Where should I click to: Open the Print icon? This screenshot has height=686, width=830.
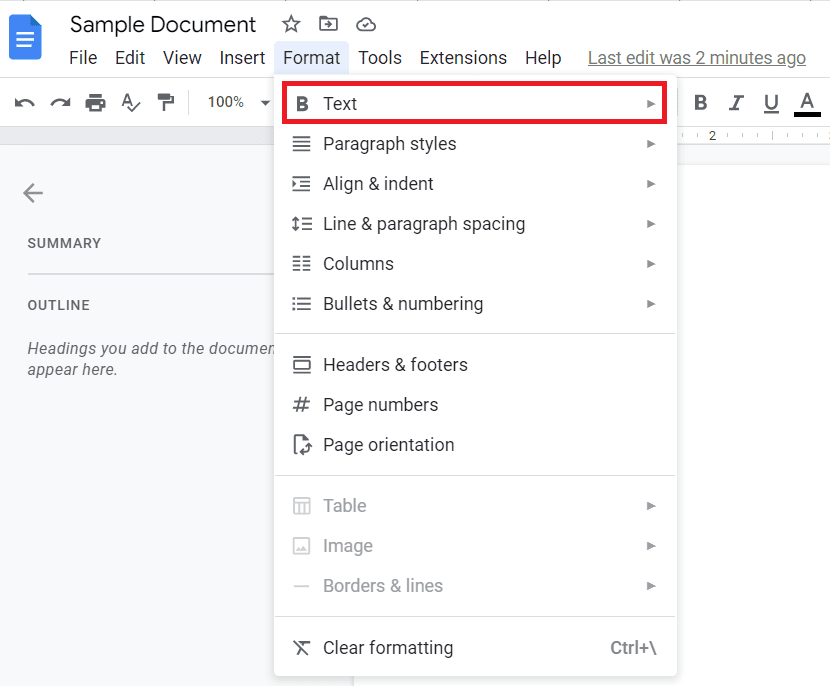pos(95,102)
